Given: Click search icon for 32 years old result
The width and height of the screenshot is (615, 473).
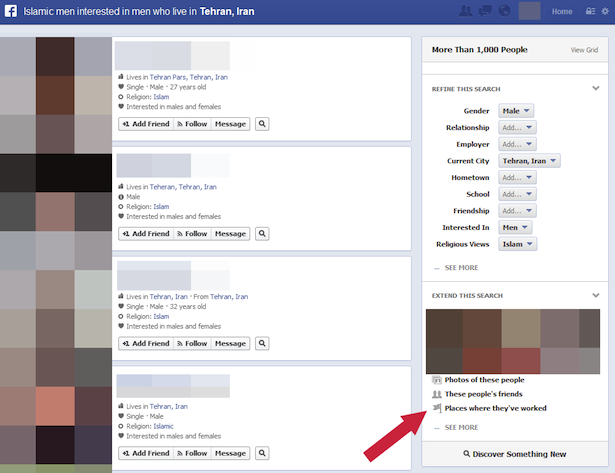Looking at the screenshot, I should click(x=262, y=344).
